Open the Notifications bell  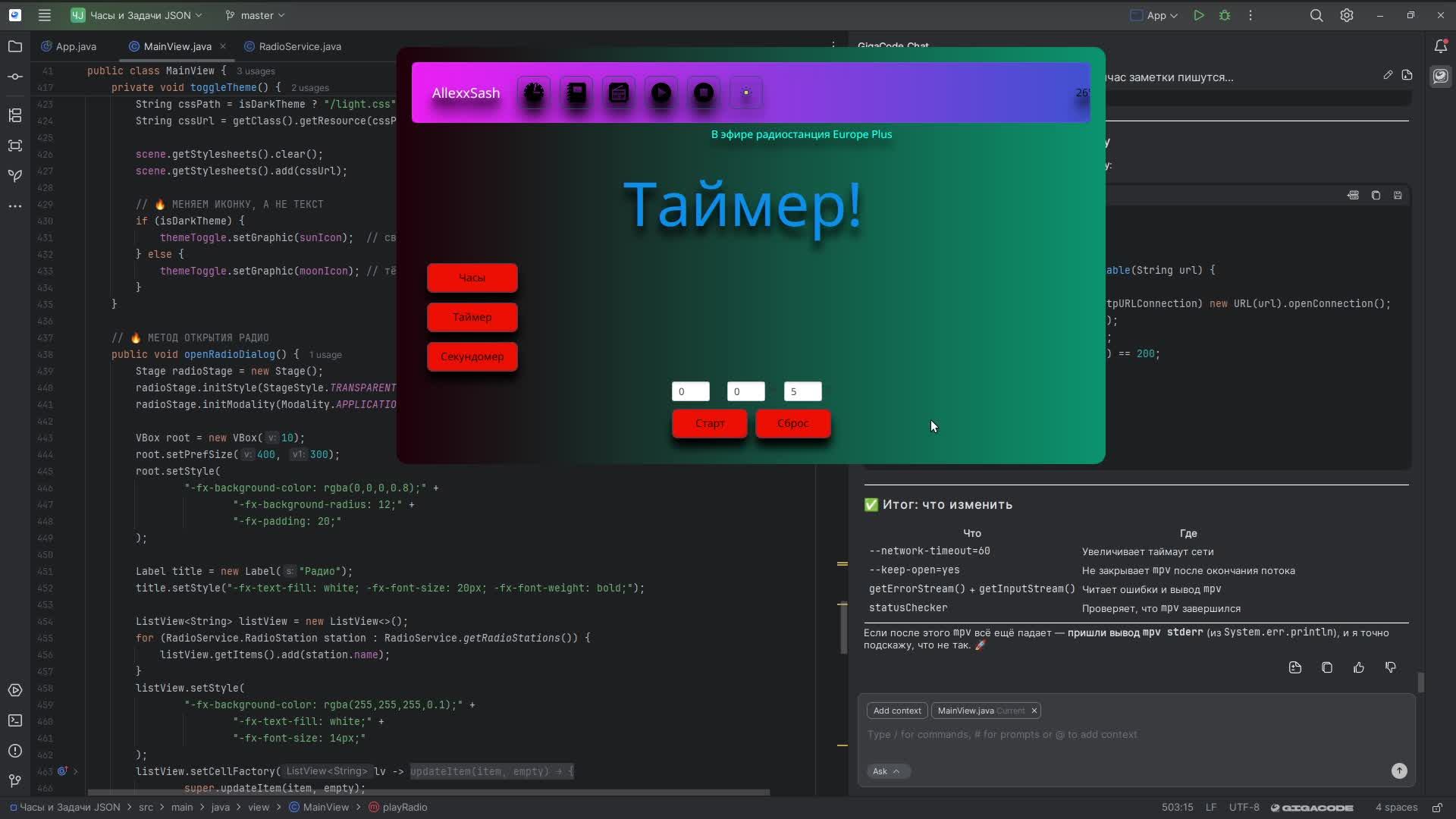[x=1441, y=46]
